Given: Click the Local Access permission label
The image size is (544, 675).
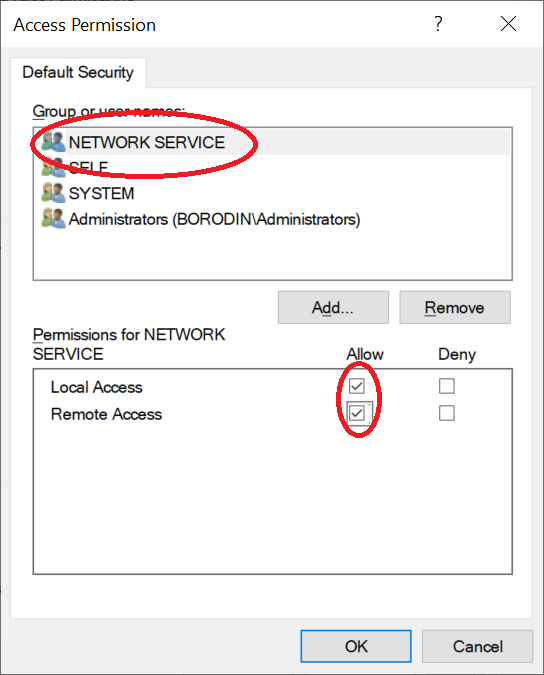Looking at the screenshot, I should click(96, 387).
